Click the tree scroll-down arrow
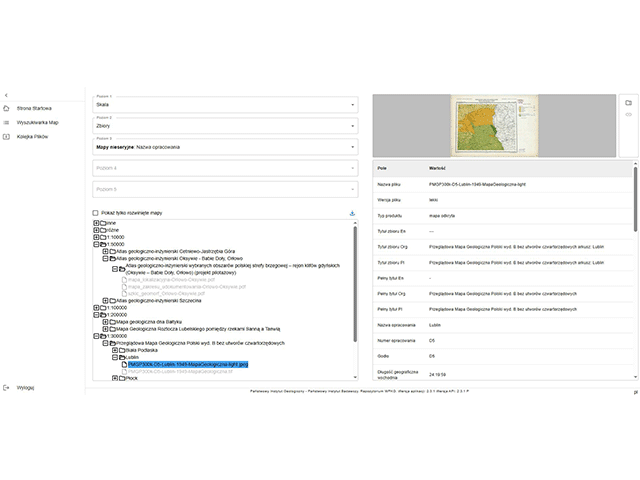This screenshot has height=480, width=640. [x=355, y=378]
